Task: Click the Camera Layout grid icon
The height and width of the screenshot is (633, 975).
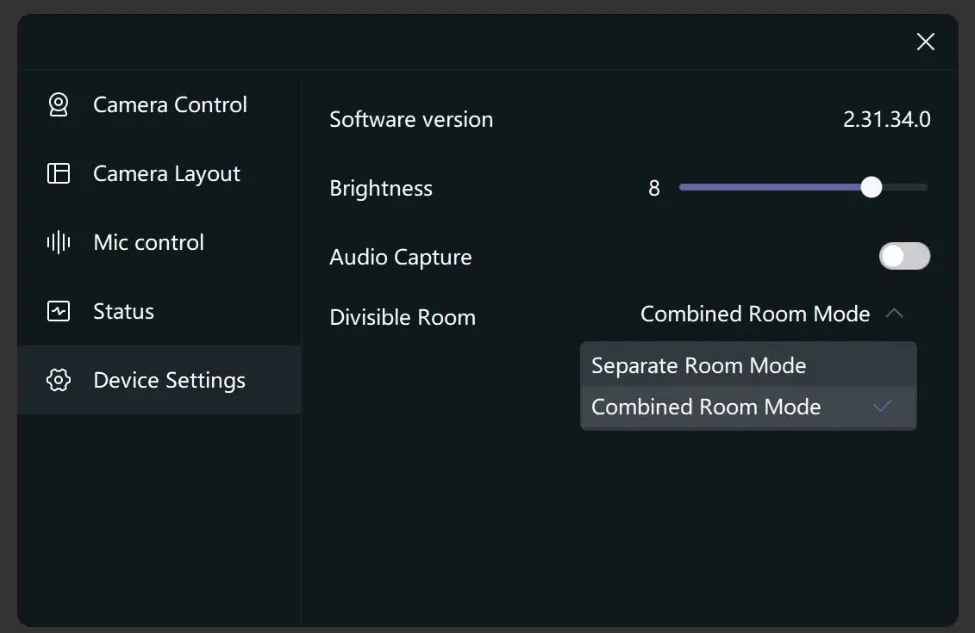Action: pos(58,173)
